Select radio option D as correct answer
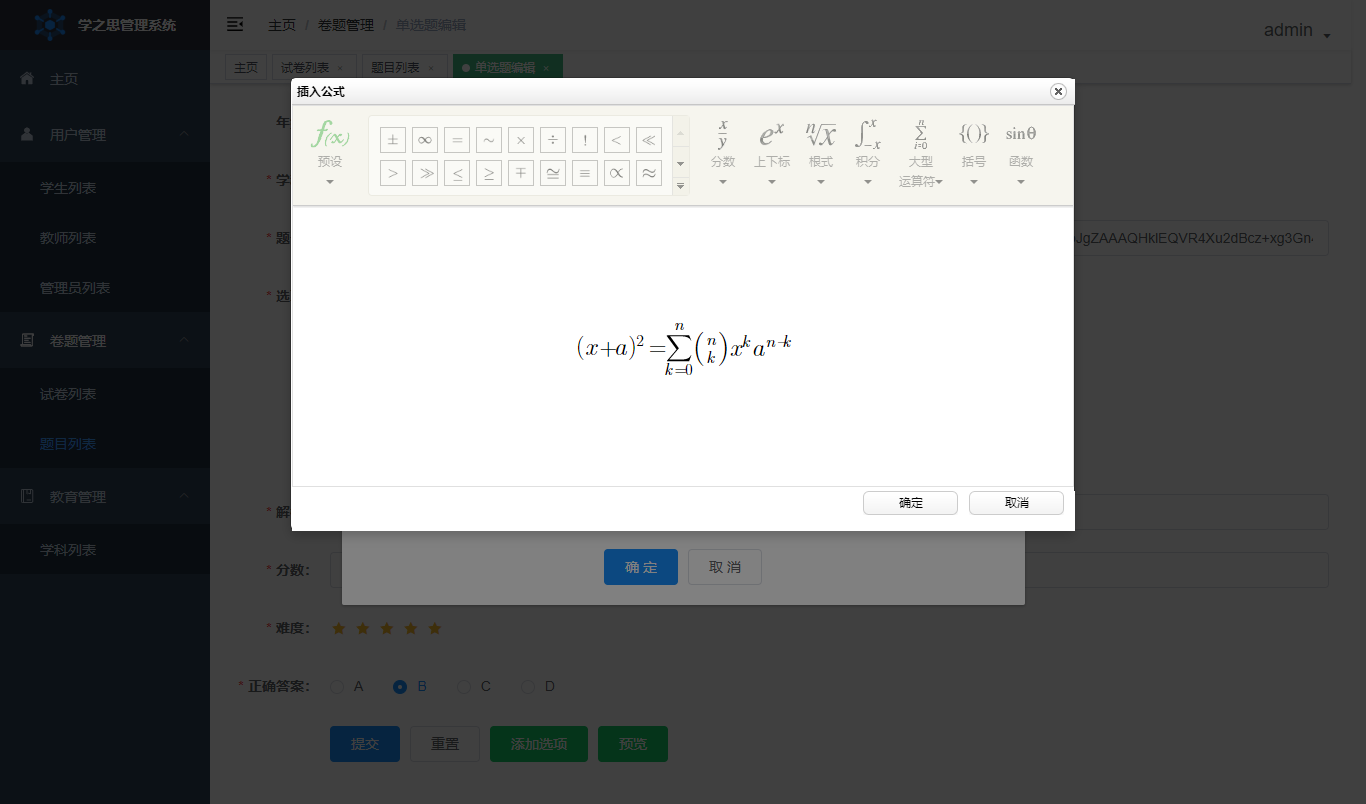The height and width of the screenshot is (804, 1366). [528, 687]
